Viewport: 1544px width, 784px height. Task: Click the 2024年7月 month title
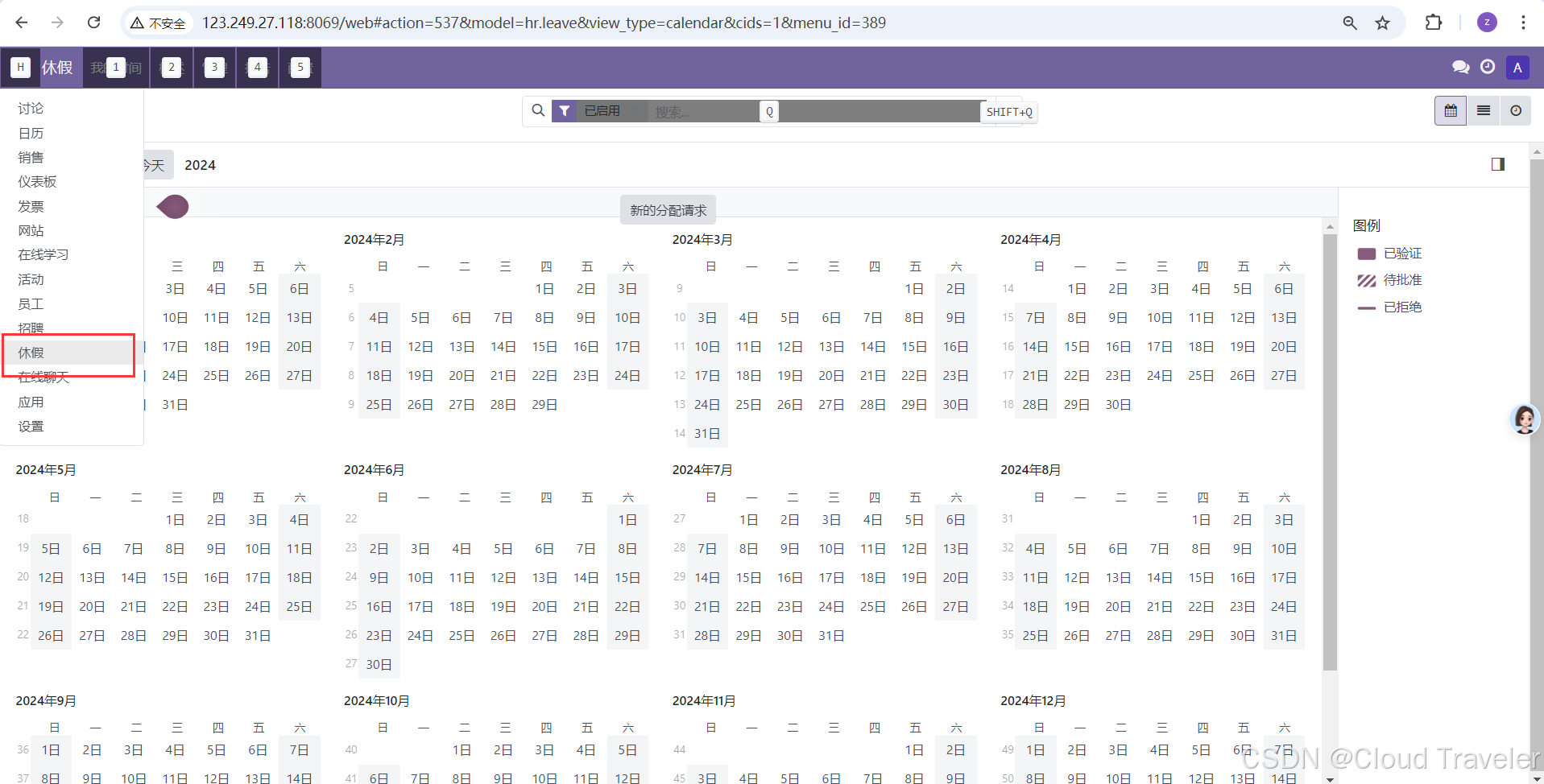point(702,470)
